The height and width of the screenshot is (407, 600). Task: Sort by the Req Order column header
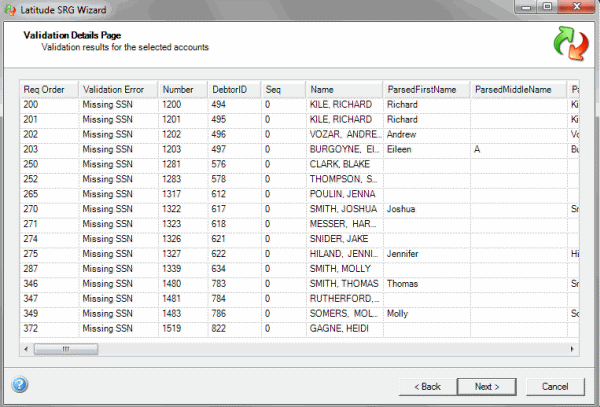49,90
